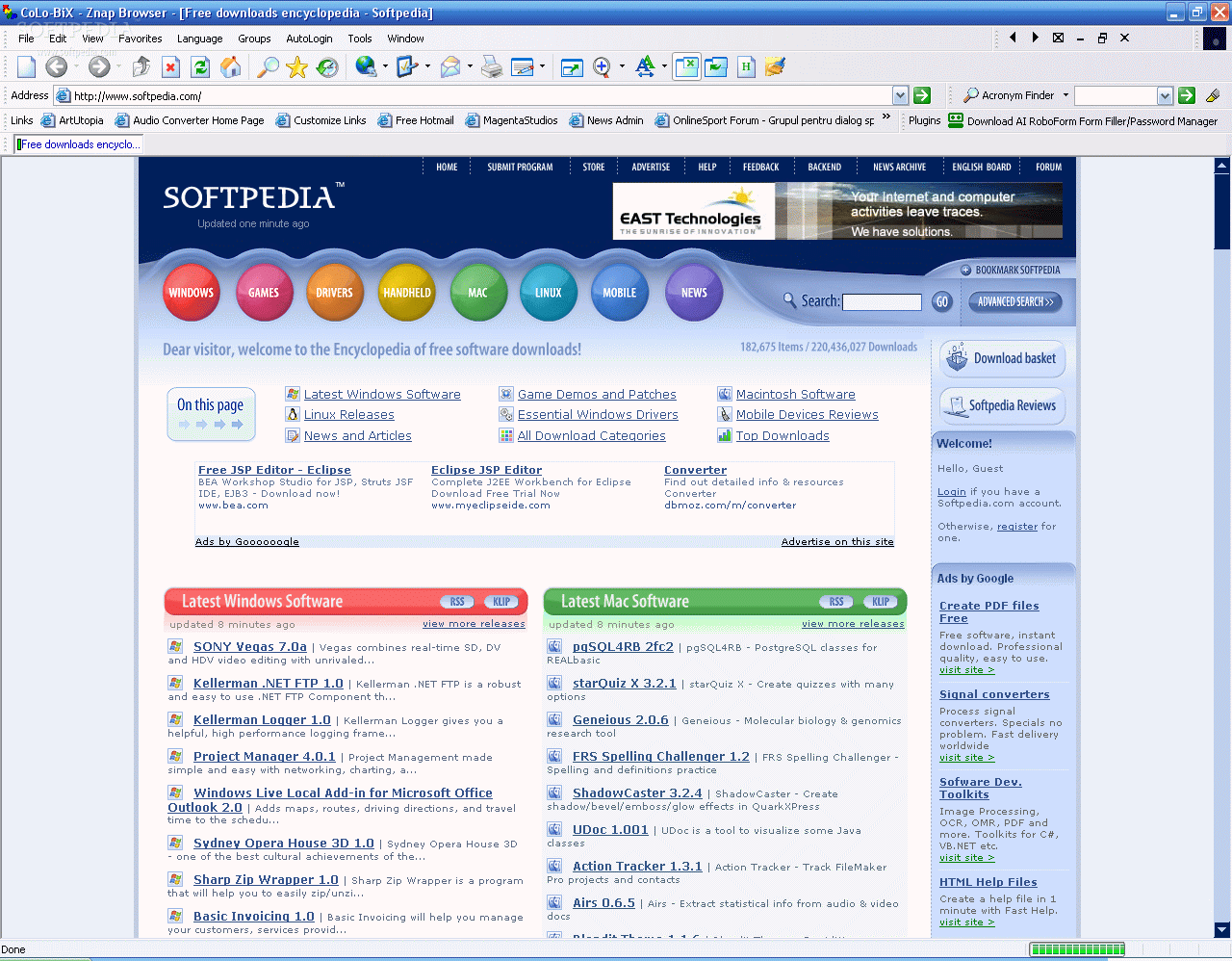Expand the Acronym Finder text box dropdown arrow
Screen dimensions: 1232x961
coord(1166,95)
